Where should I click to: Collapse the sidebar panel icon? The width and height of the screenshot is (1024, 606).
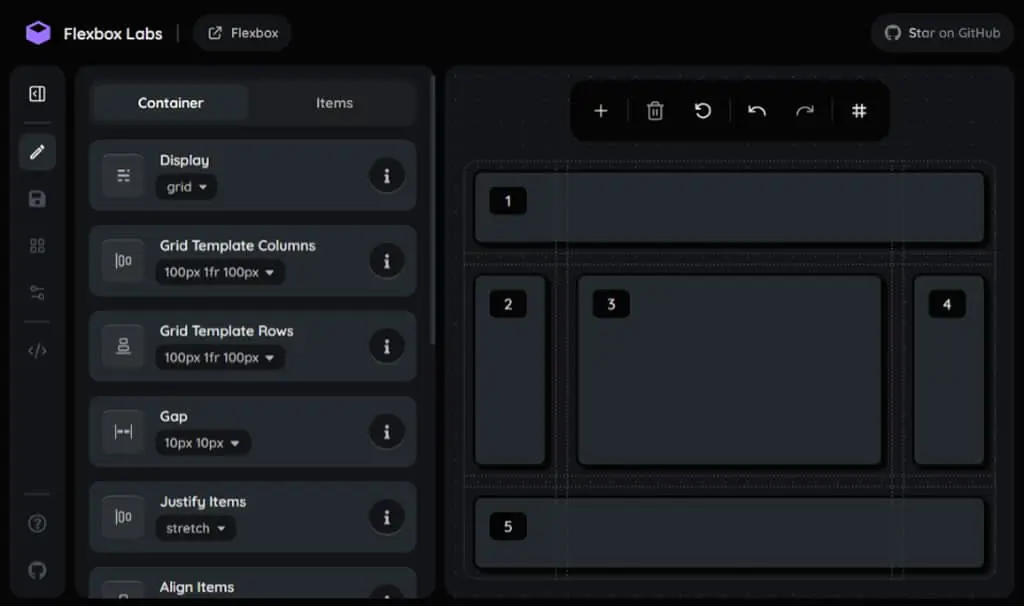click(37, 94)
